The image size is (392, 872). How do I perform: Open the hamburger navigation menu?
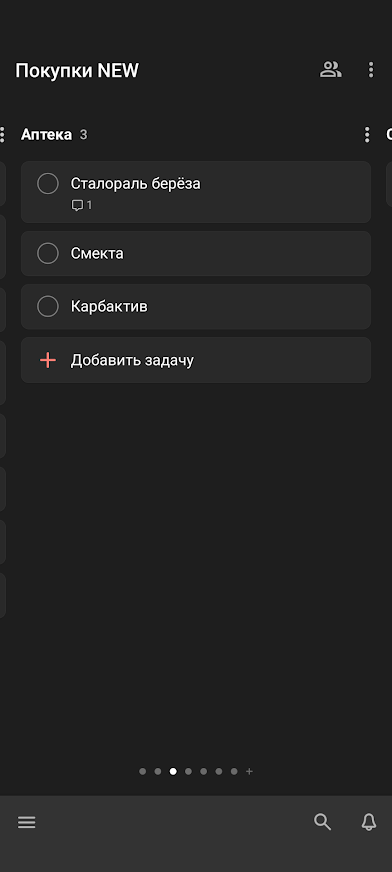tap(27, 823)
